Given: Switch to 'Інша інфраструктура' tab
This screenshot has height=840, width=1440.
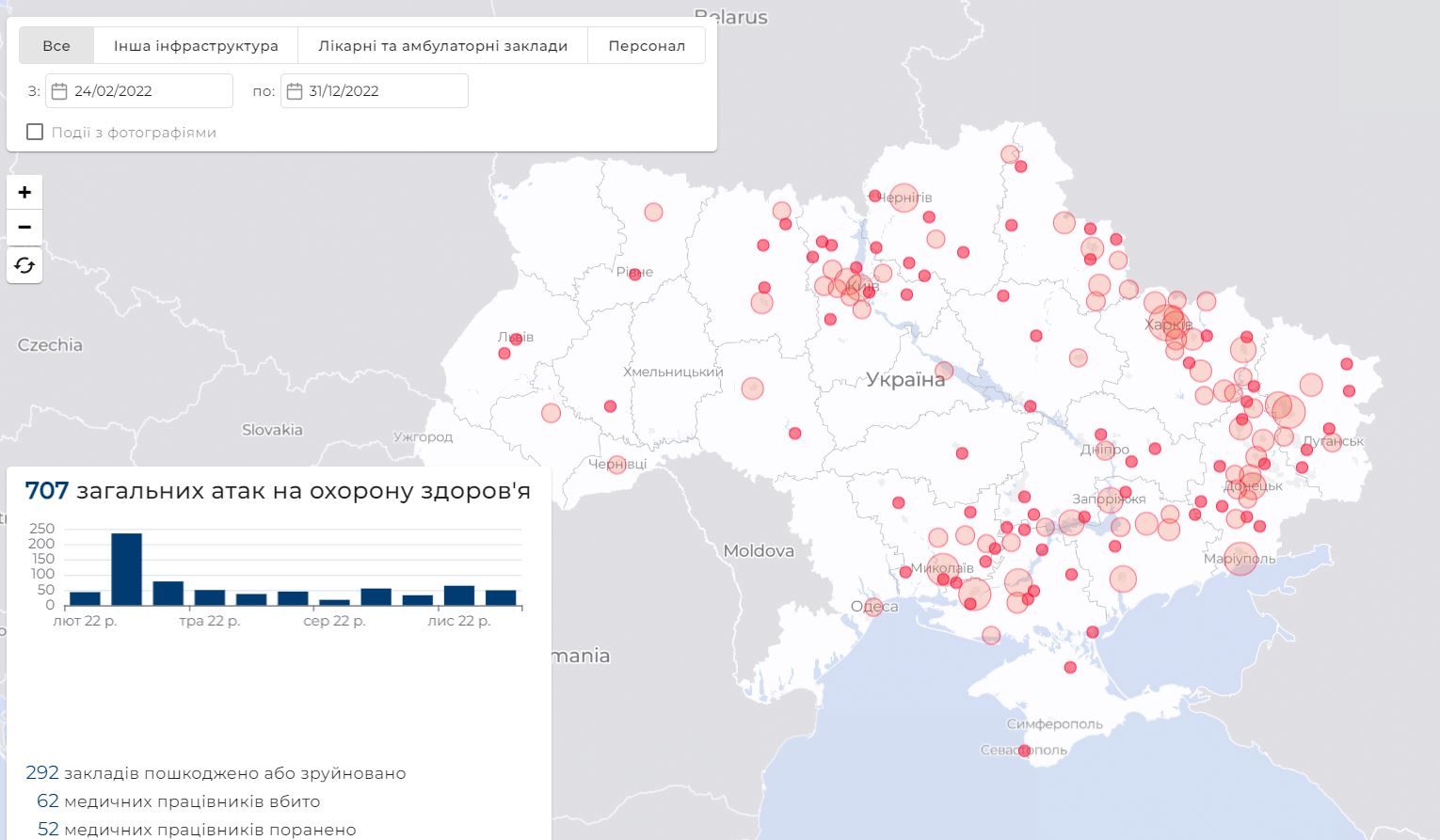Looking at the screenshot, I should pyautogui.click(x=196, y=45).
